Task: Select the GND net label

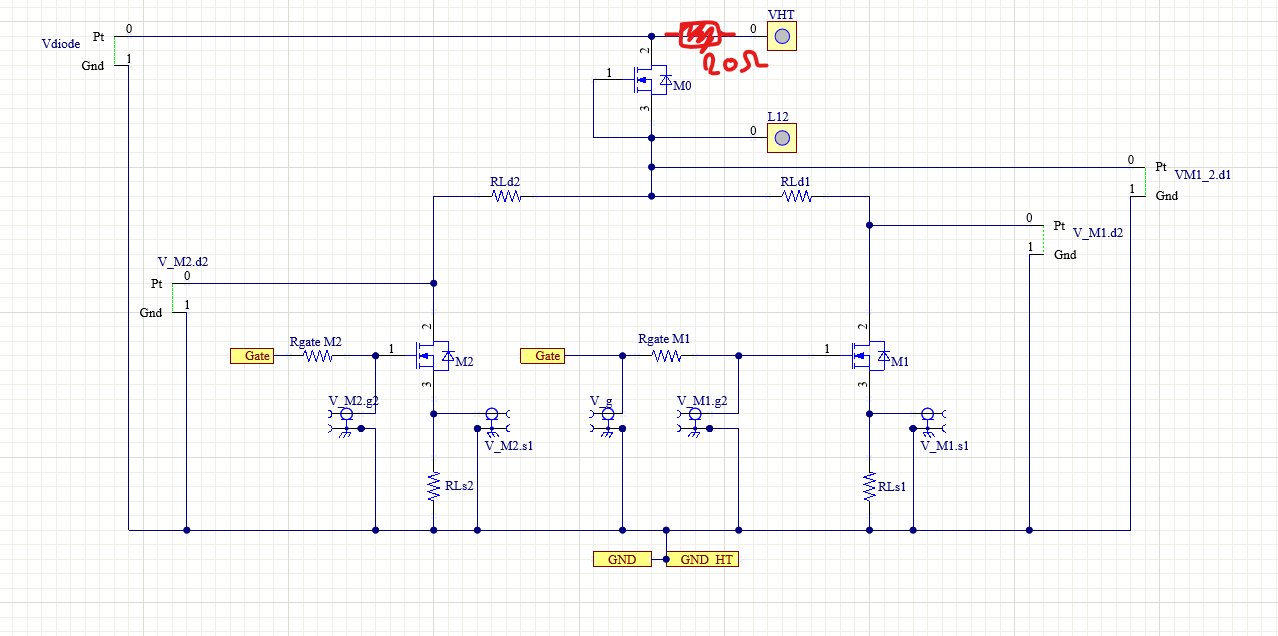Action: (621, 559)
